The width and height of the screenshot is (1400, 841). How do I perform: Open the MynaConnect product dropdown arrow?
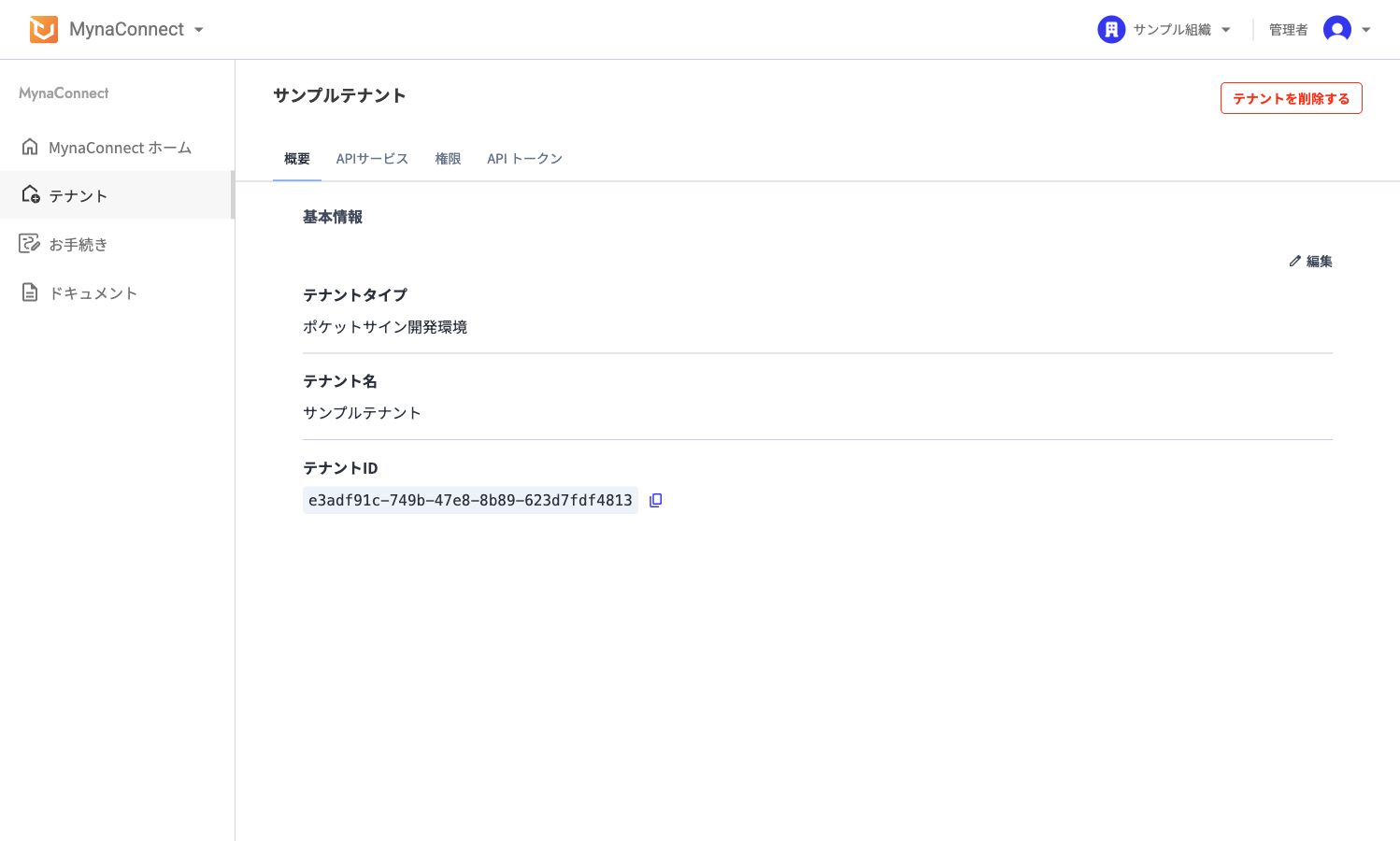(x=198, y=30)
